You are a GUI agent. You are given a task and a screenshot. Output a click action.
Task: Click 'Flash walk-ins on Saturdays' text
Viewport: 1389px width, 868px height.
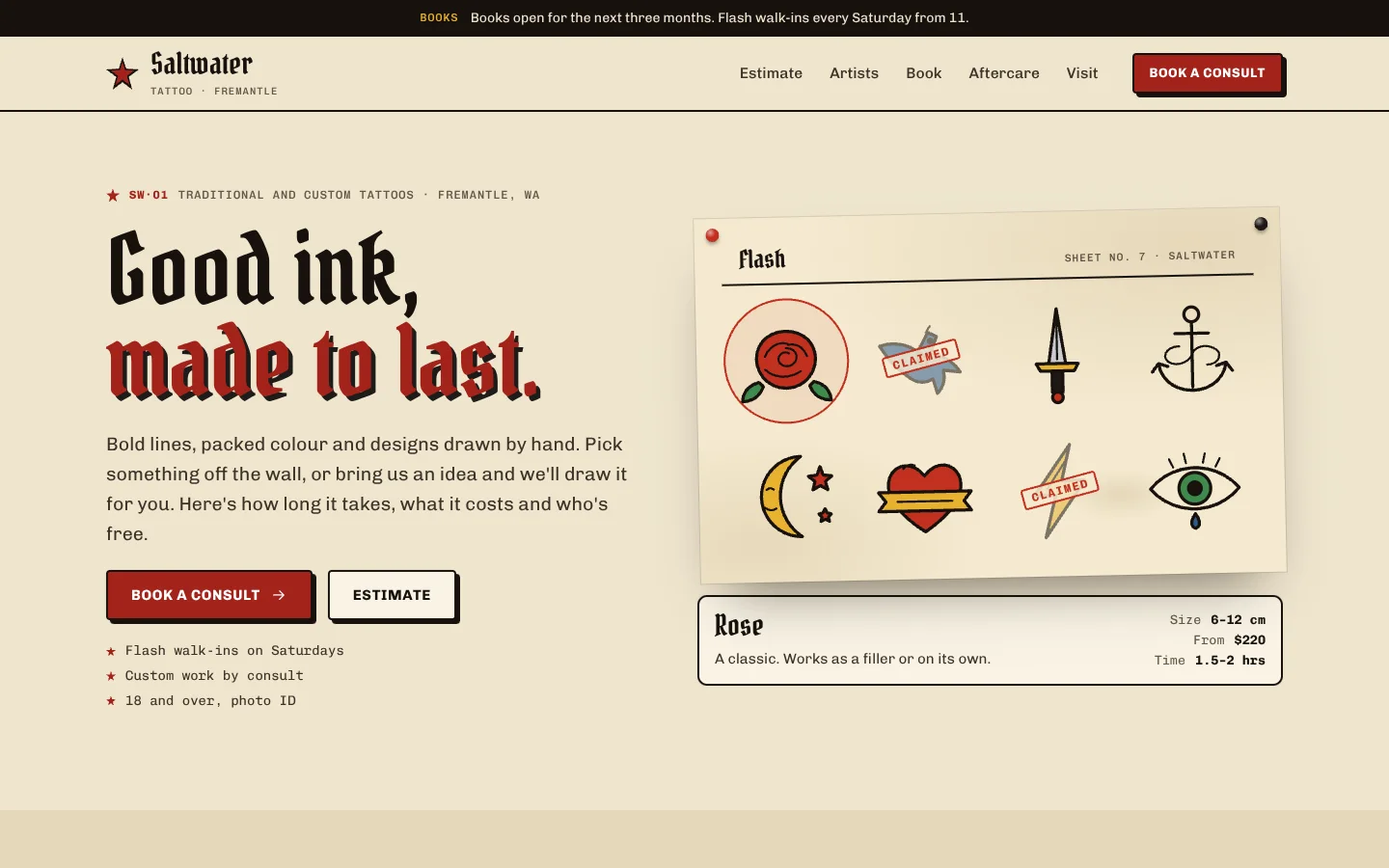pyautogui.click(x=234, y=651)
